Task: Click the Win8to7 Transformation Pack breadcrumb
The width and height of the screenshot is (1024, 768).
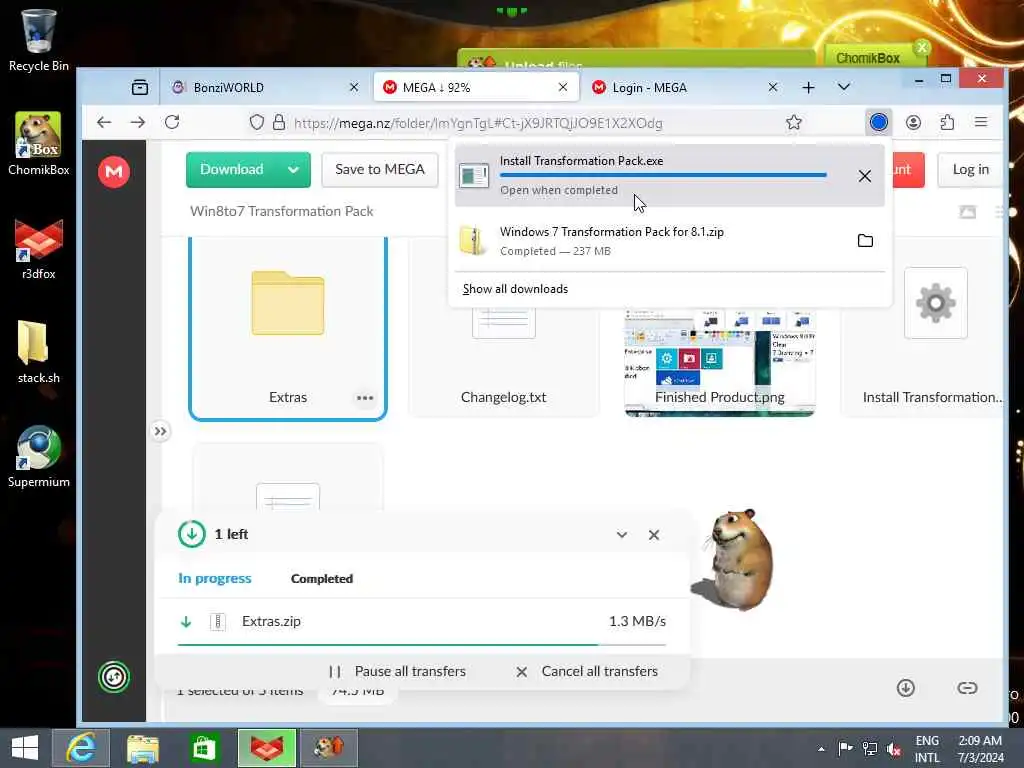Action: tap(281, 211)
